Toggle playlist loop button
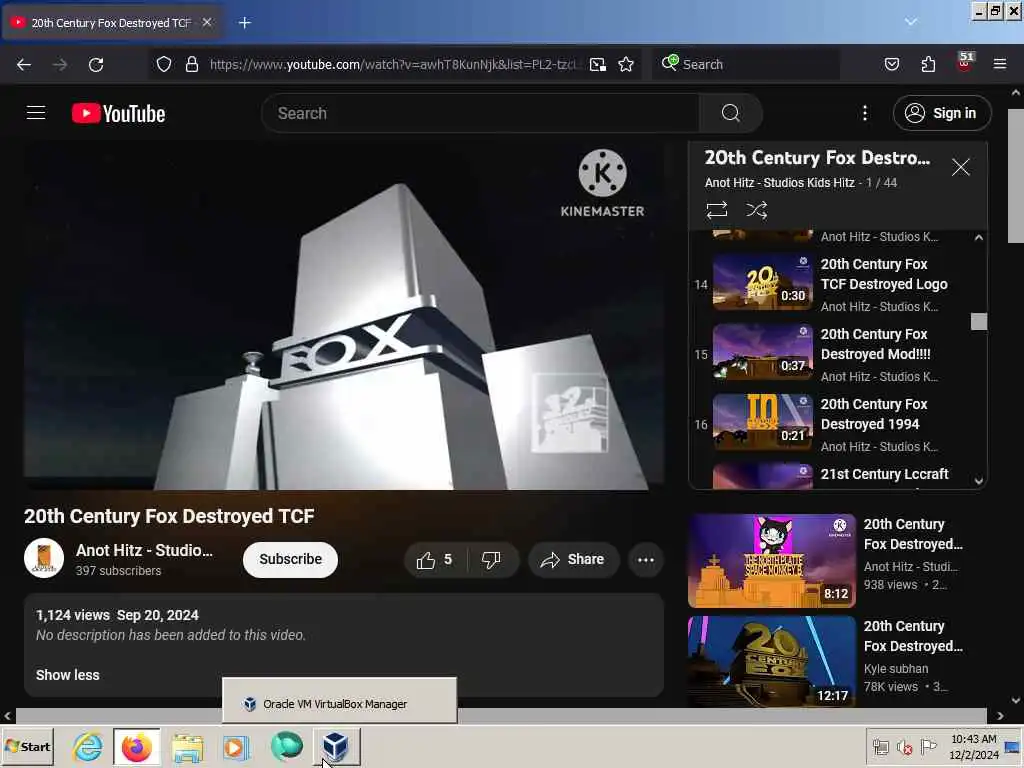This screenshot has width=1024, height=768. [716, 210]
